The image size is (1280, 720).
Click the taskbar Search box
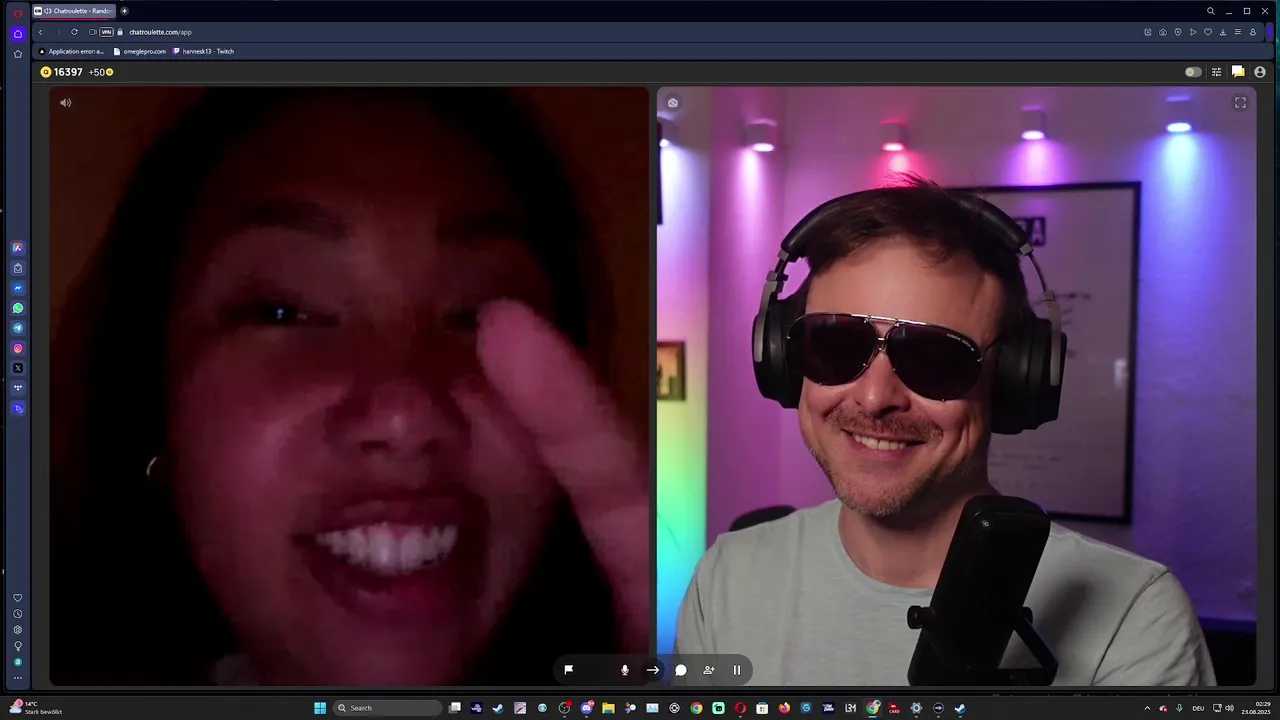(387, 708)
